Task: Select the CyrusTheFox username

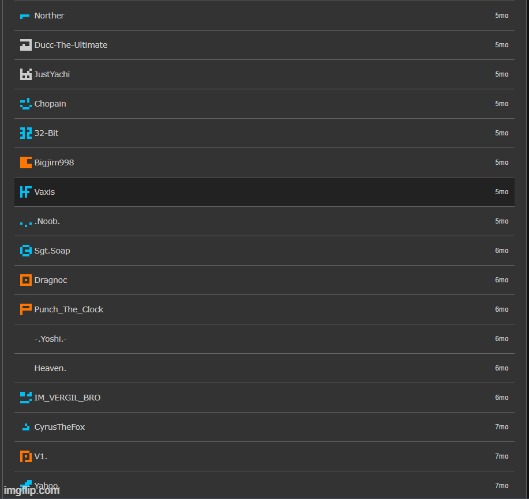Action: coord(60,427)
